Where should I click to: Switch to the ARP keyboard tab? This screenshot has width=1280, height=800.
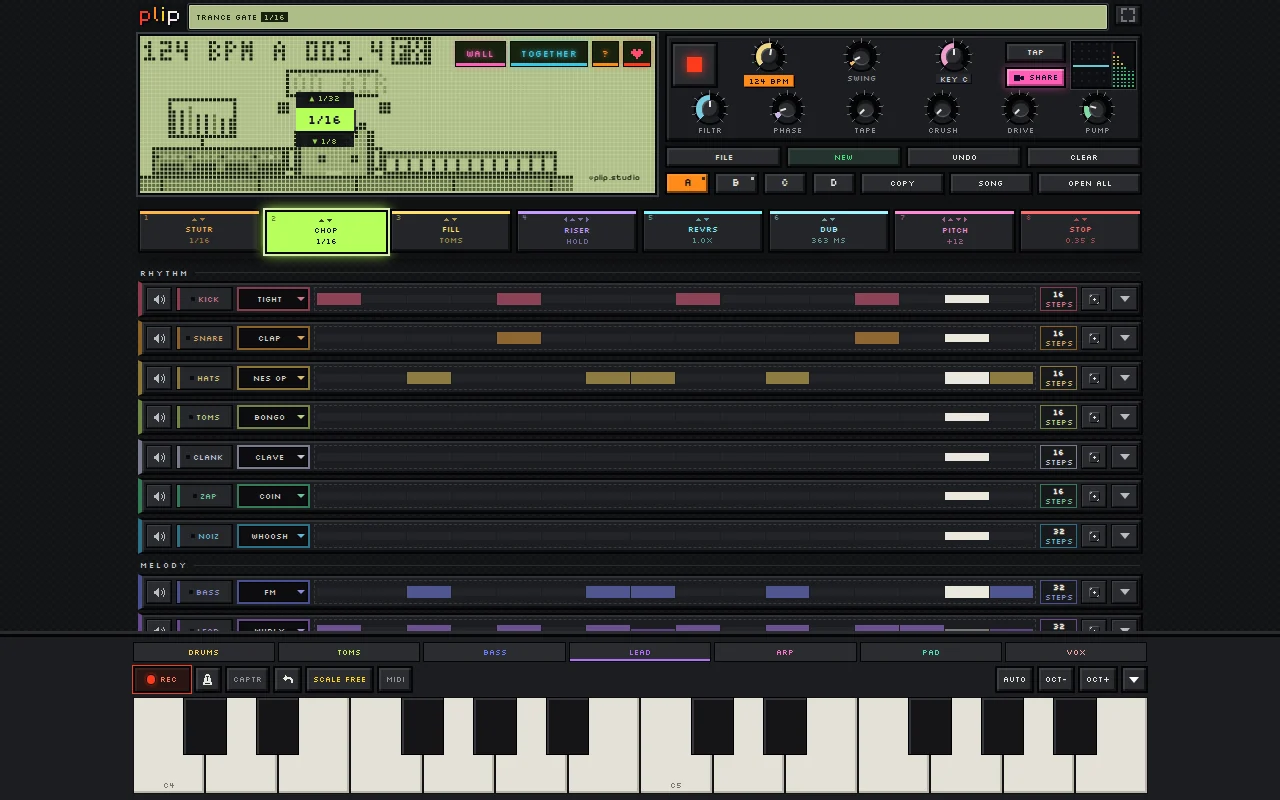click(785, 652)
